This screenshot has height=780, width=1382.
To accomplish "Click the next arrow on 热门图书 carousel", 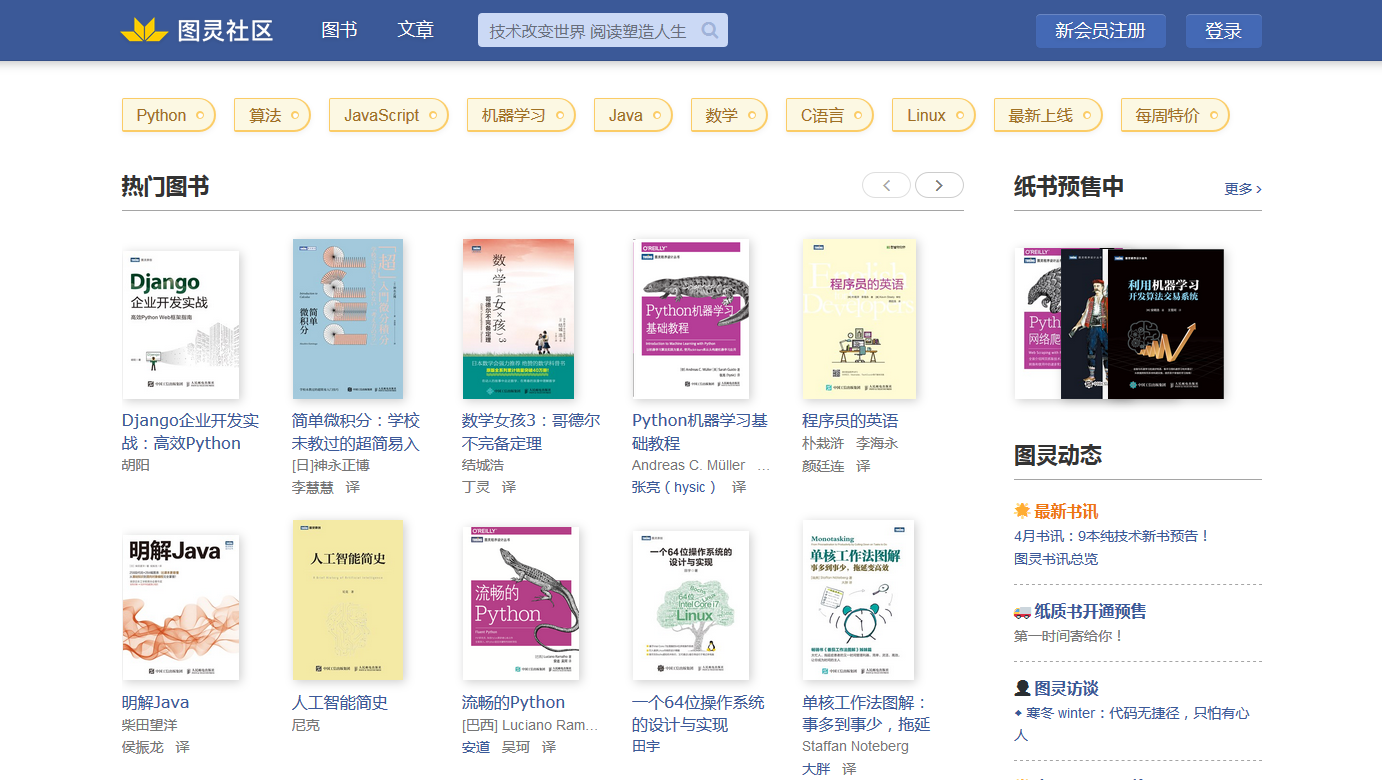I will pos(939,185).
